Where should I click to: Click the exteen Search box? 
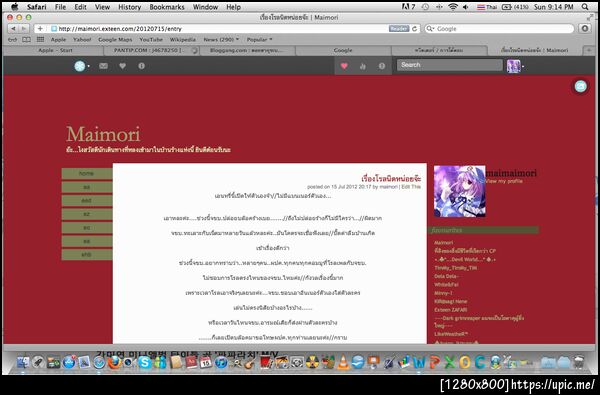point(449,65)
